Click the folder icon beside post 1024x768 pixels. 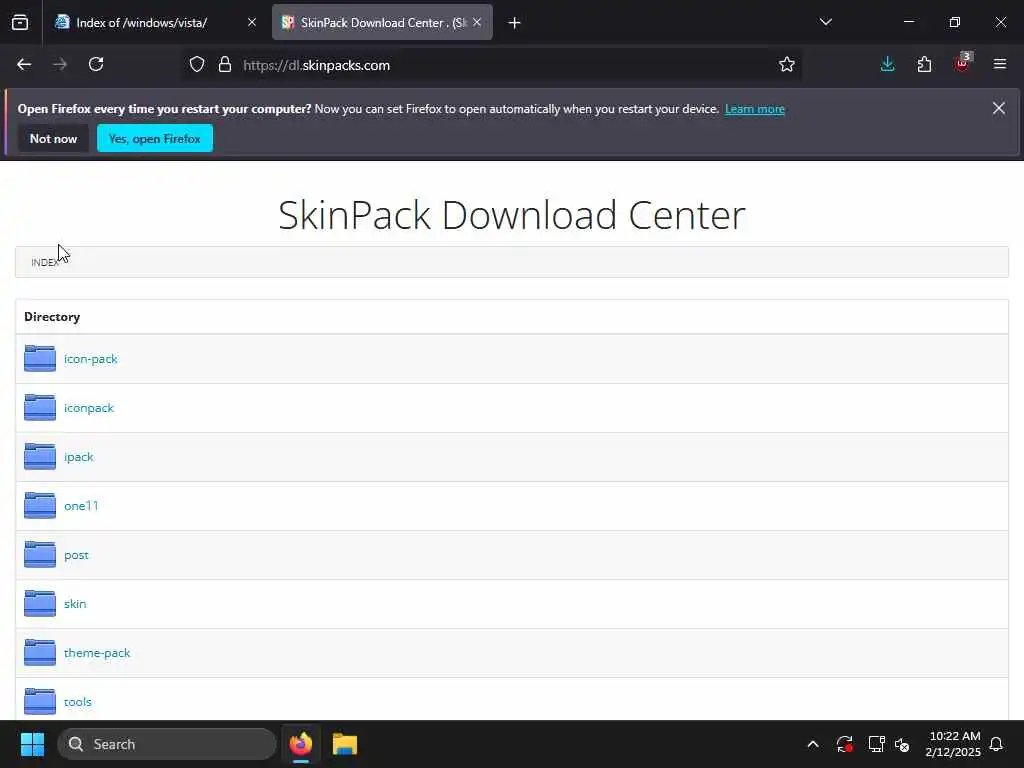point(40,554)
